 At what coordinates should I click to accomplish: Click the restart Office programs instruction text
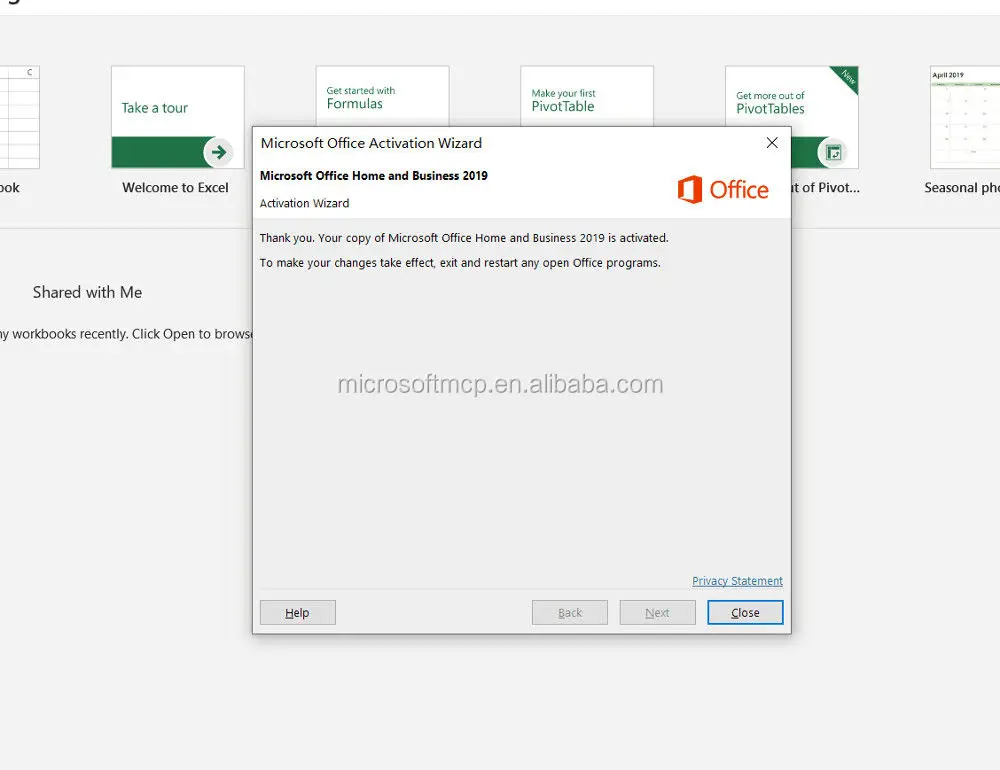(460, 263)
